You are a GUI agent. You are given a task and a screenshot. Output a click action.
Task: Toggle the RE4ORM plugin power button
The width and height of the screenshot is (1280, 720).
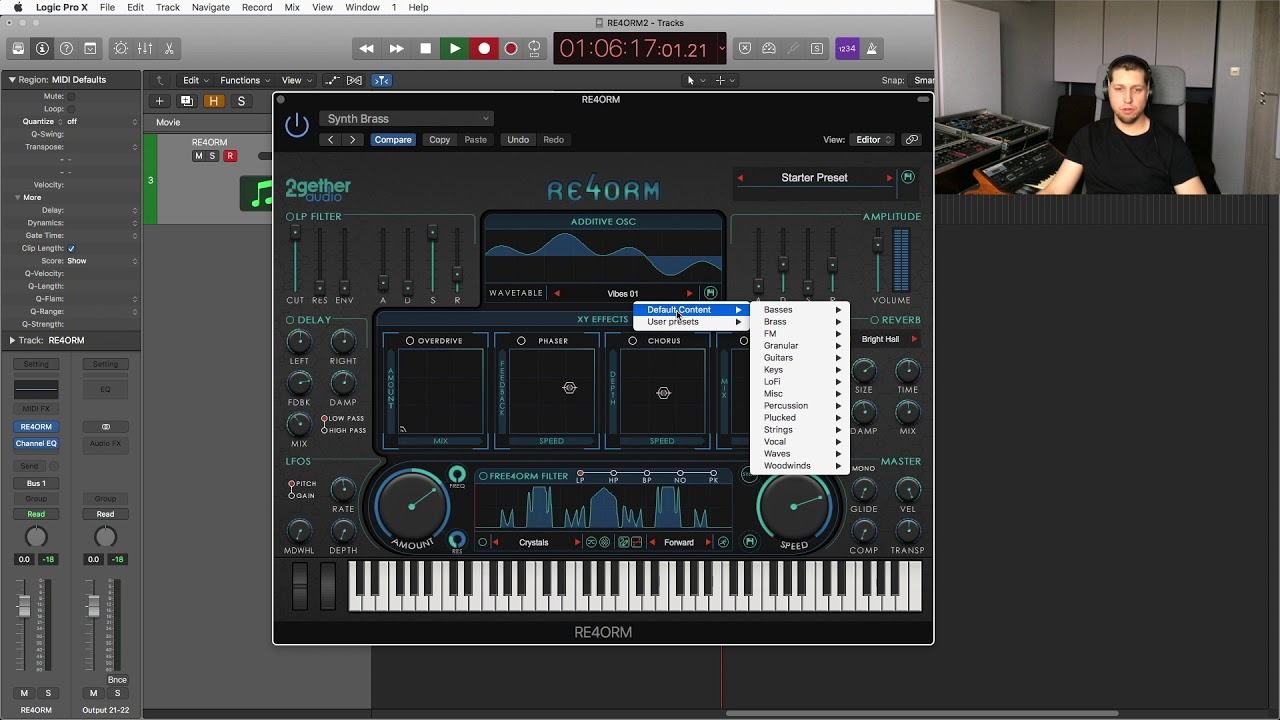point(297,125)
